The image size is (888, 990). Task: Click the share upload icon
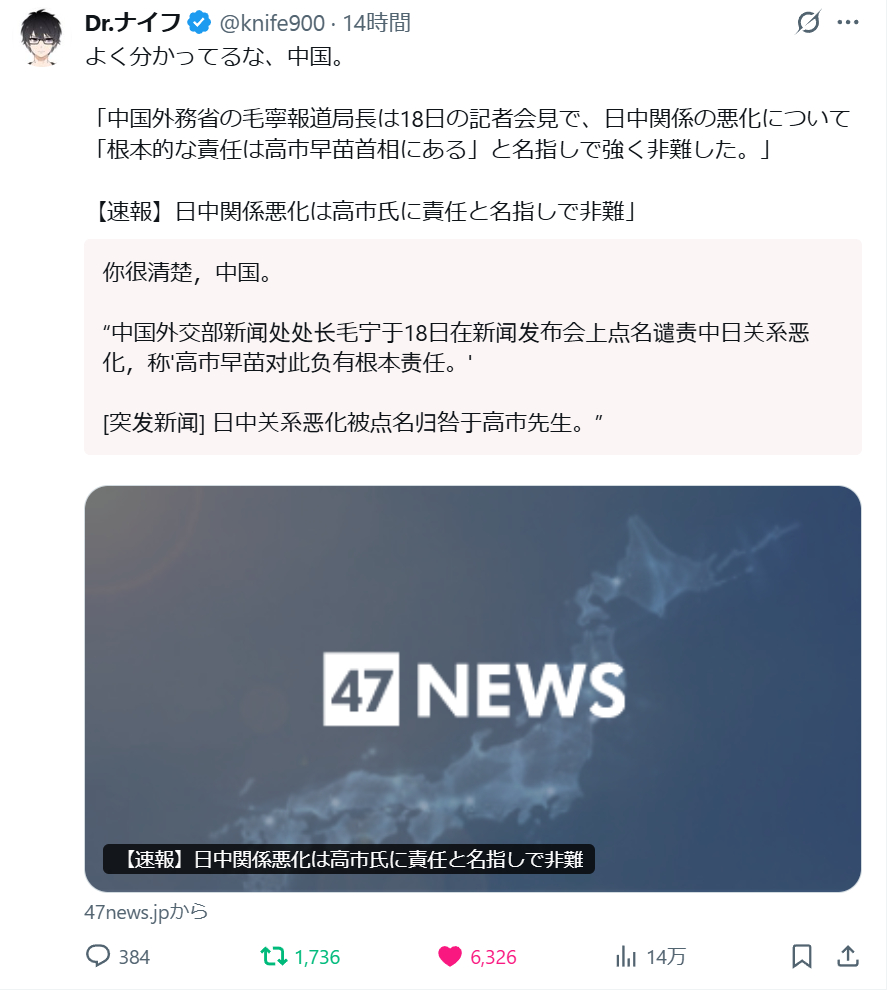[x=848, y=956]
